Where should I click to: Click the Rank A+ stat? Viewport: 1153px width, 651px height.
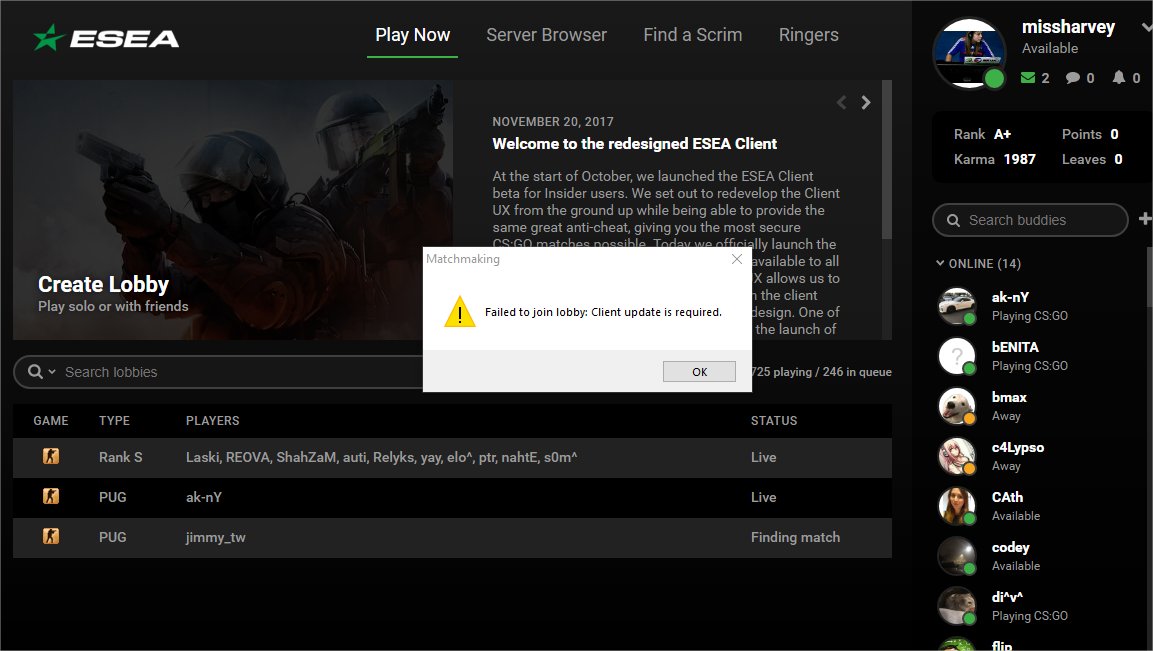click(x=982, y=134)
